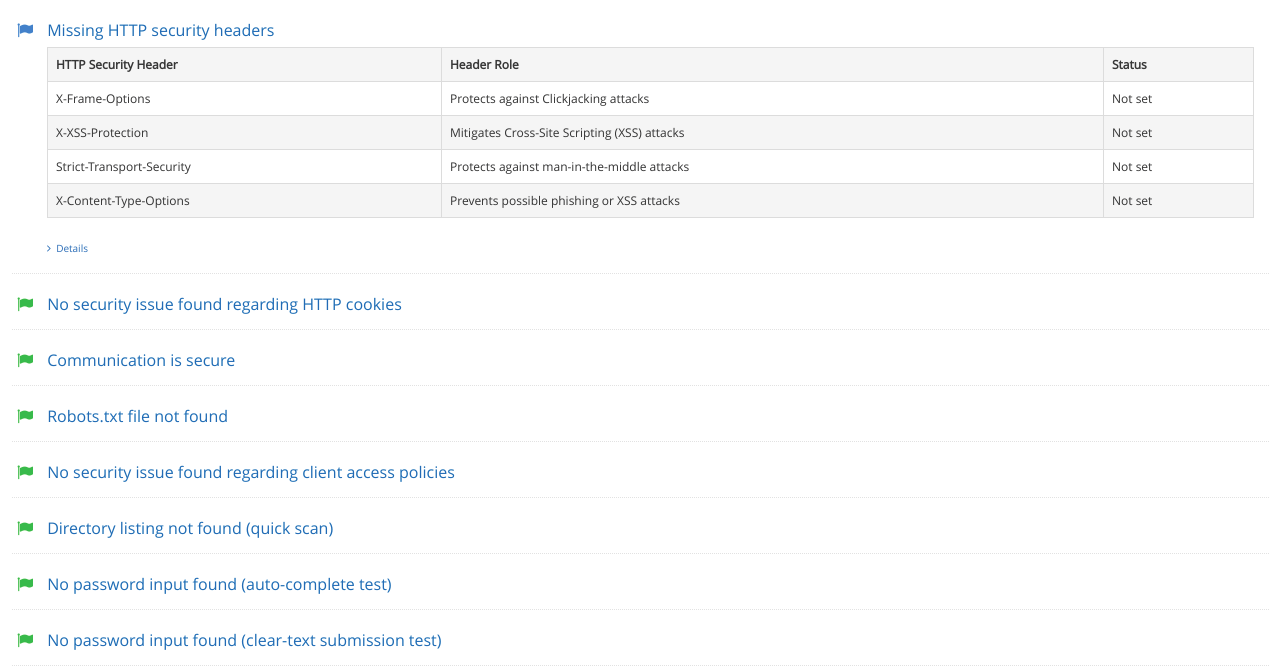Click the Header Role column header
Screen dimensions: 1281x666
pyautogui.click(x=484, y=64)
